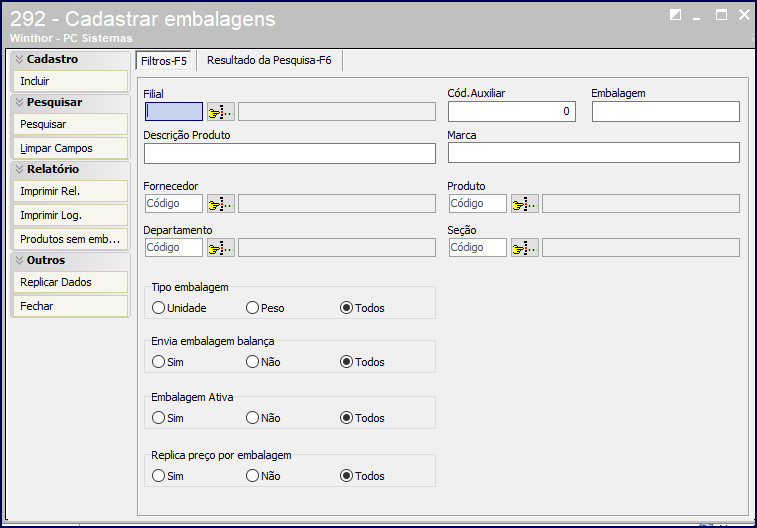Screen dimensions: 757x528
Task: Minimize the Cadastrar embalagens window
Action: (x=696, y=16)
